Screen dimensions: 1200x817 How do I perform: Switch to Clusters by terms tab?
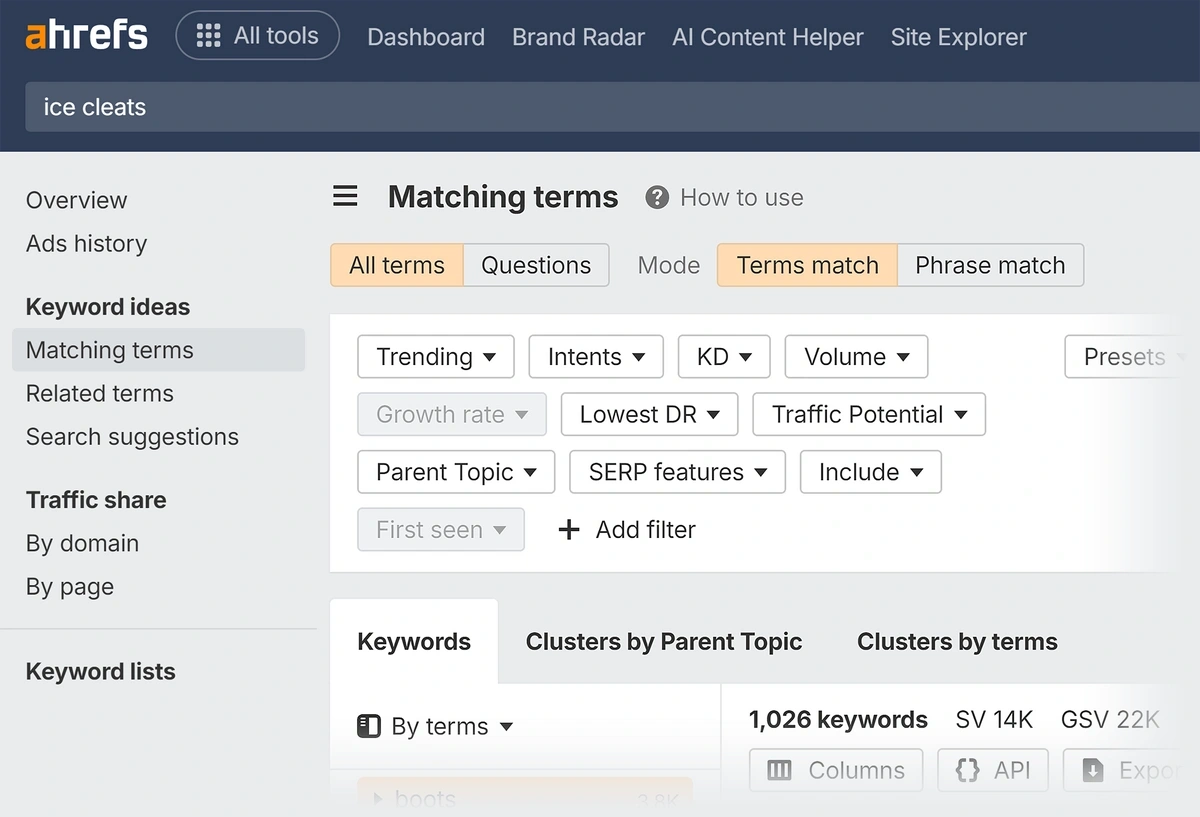pos(957,642)
